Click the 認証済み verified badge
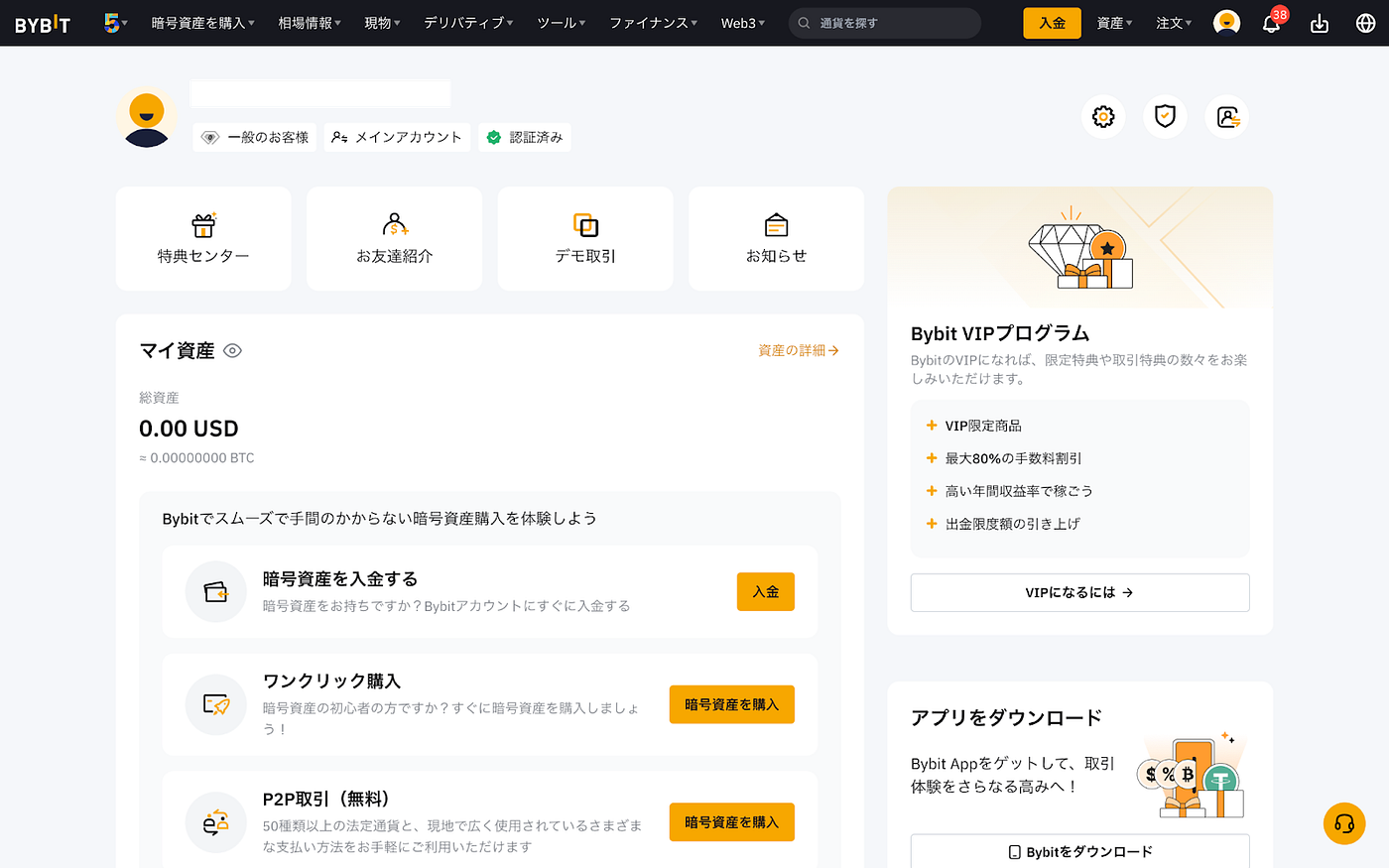The image size is (1389, 868). pos(525,137)
